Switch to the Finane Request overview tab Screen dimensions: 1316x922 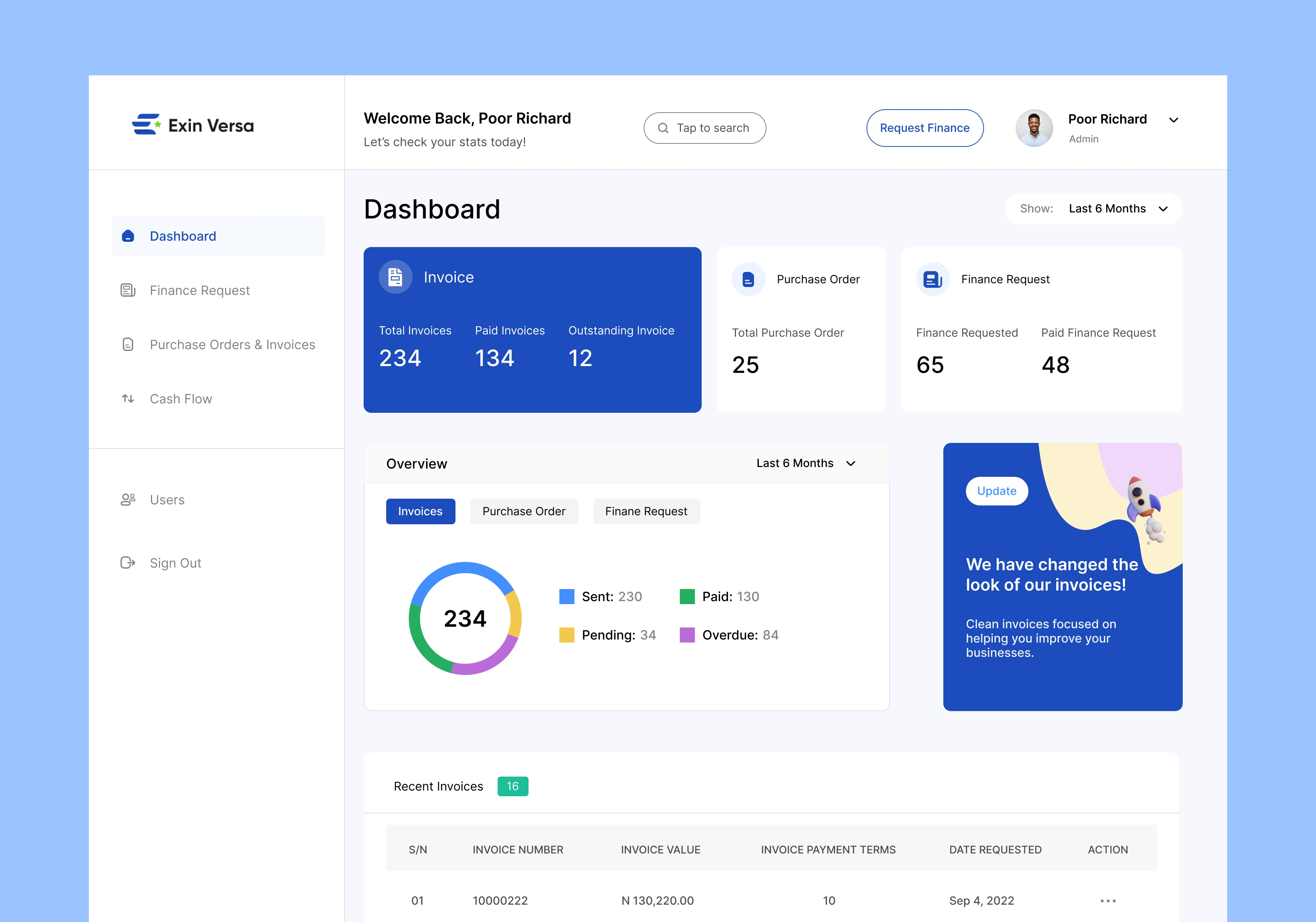(x=646, y=511)
